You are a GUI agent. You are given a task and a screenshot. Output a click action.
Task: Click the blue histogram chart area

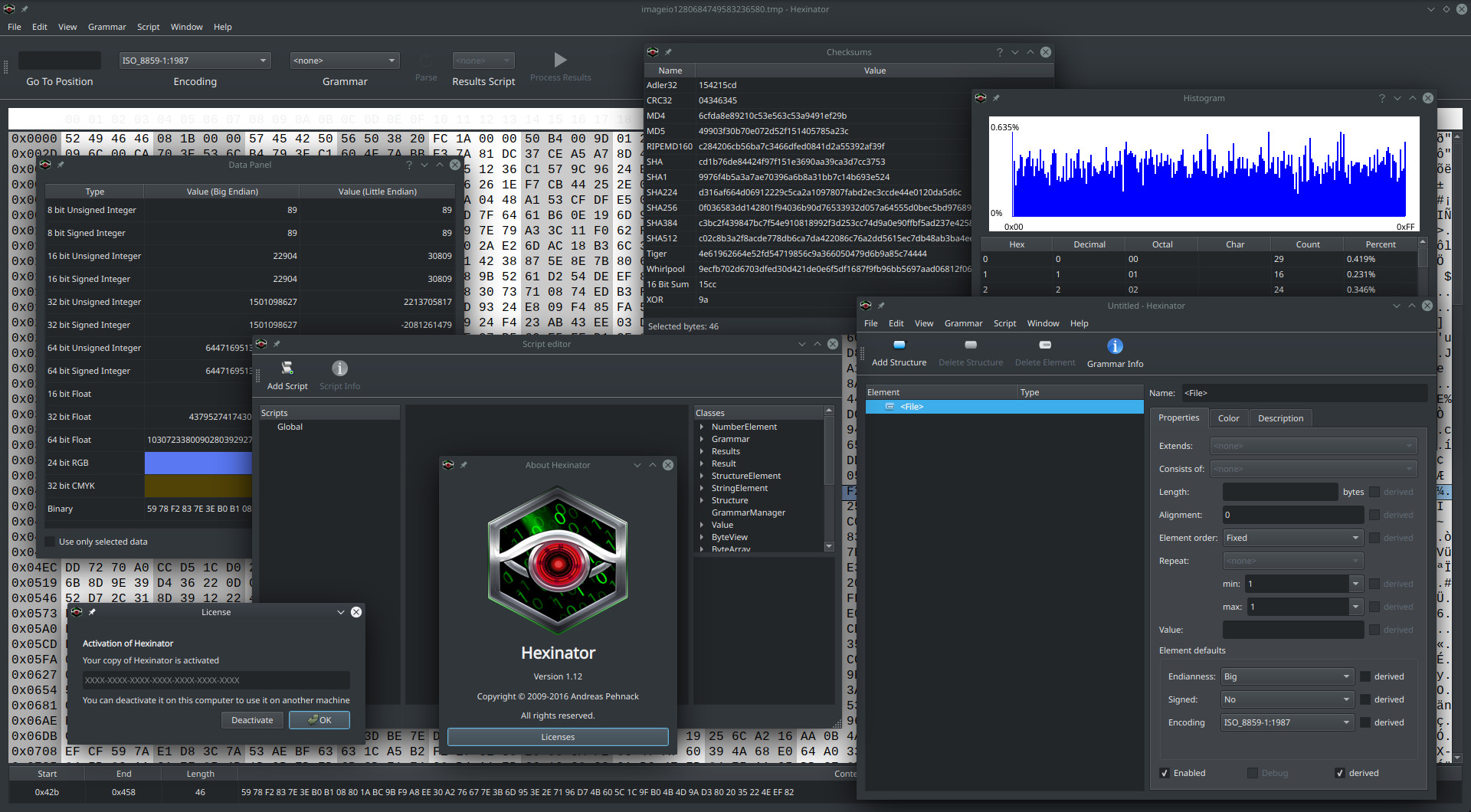click(x=1209, y=176)
